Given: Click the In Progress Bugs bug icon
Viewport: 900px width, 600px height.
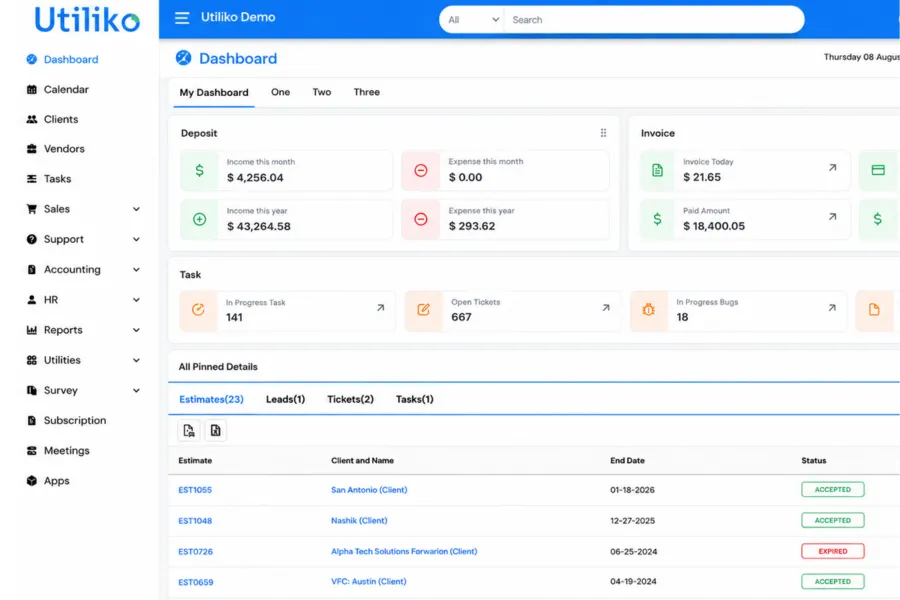Looking at the screenshot, I should pos(649,310).
